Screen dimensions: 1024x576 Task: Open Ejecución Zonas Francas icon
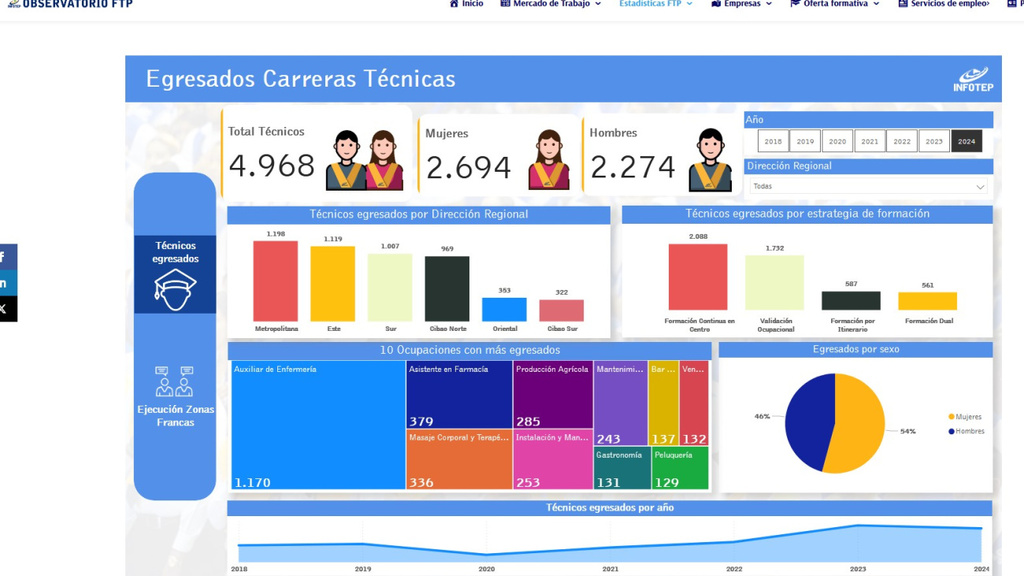click(x=175, y=381)
